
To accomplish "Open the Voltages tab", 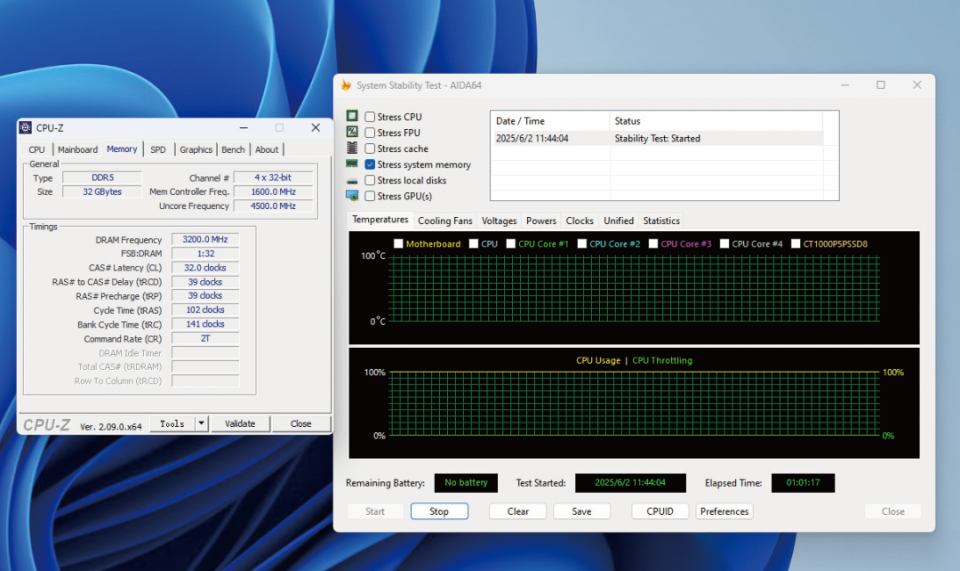I will [x=499, y=221].
